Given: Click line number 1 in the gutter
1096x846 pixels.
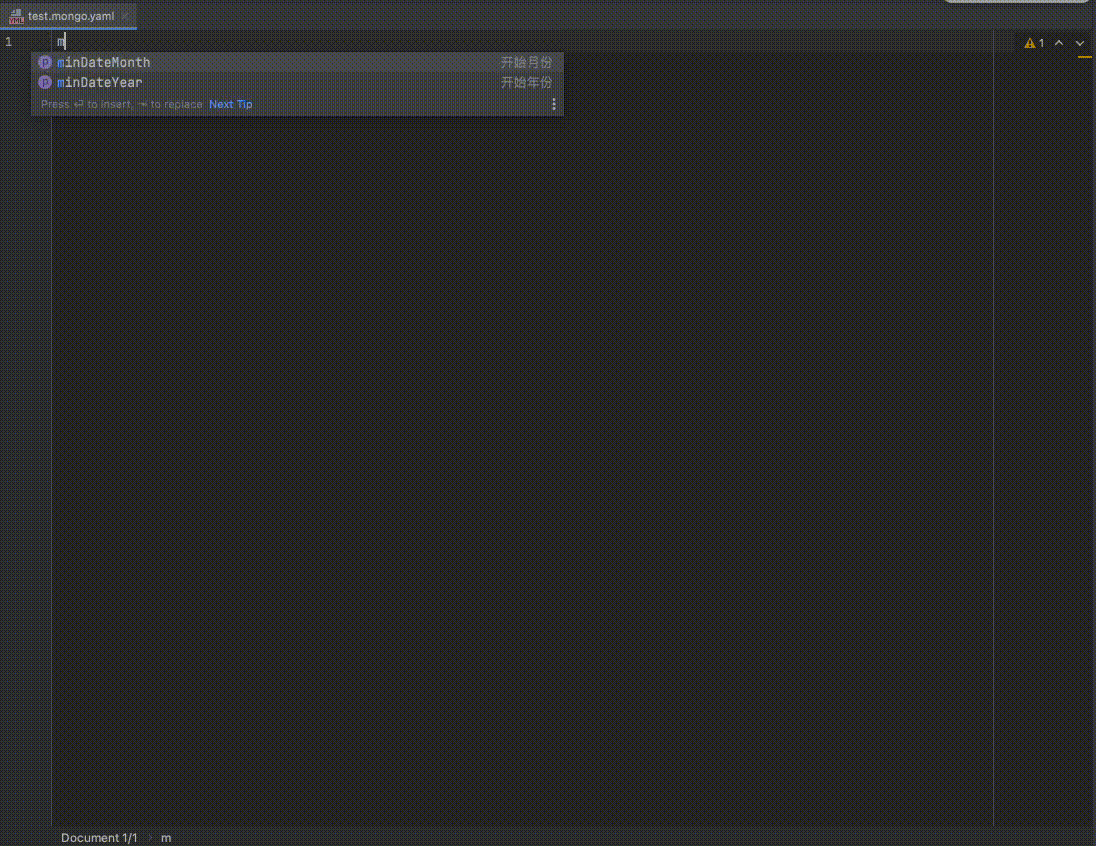Looking at the screenshot, I should [x=8, y=41].
